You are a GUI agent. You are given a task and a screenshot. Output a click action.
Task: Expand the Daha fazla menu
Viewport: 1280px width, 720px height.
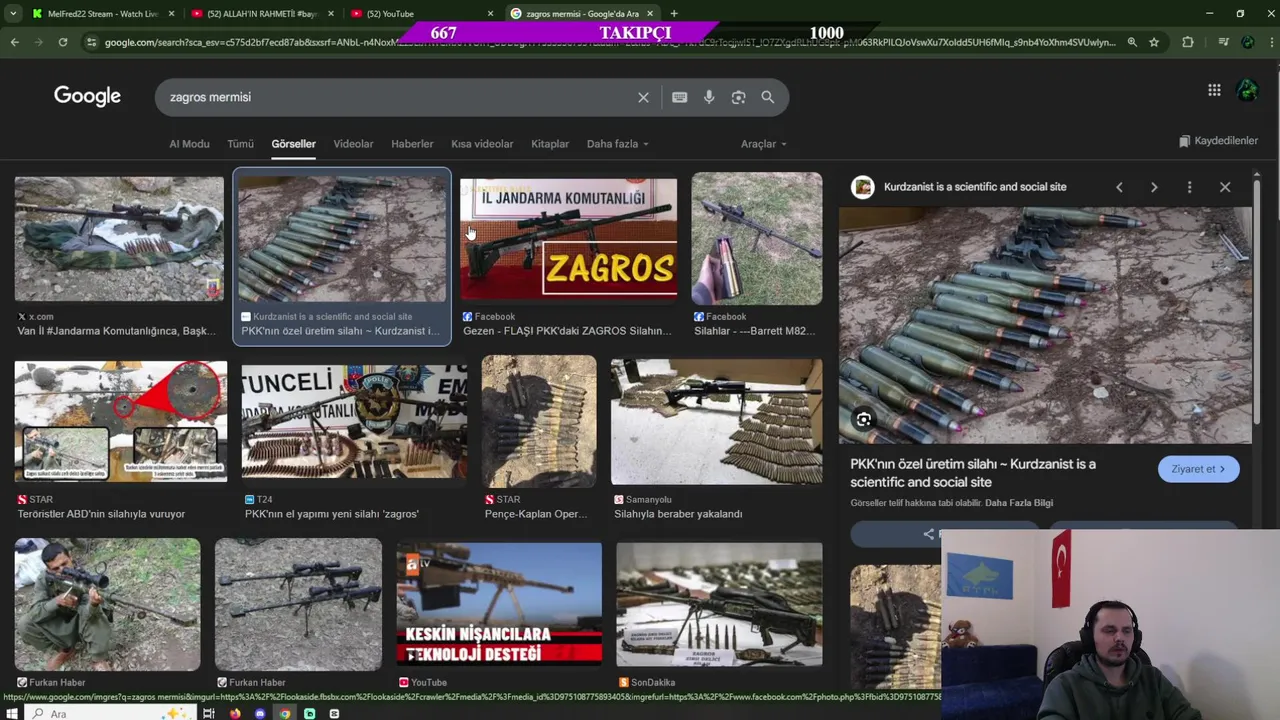coord(617,144)
